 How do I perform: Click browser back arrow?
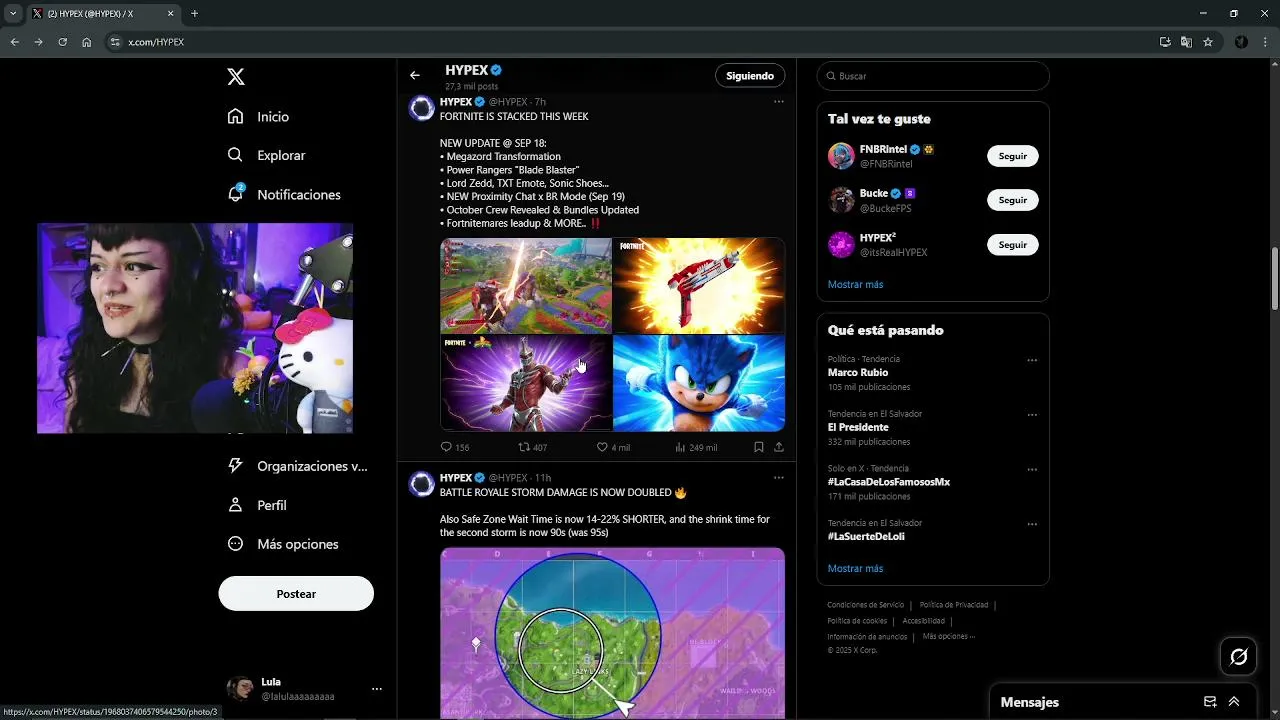point(14,42)
